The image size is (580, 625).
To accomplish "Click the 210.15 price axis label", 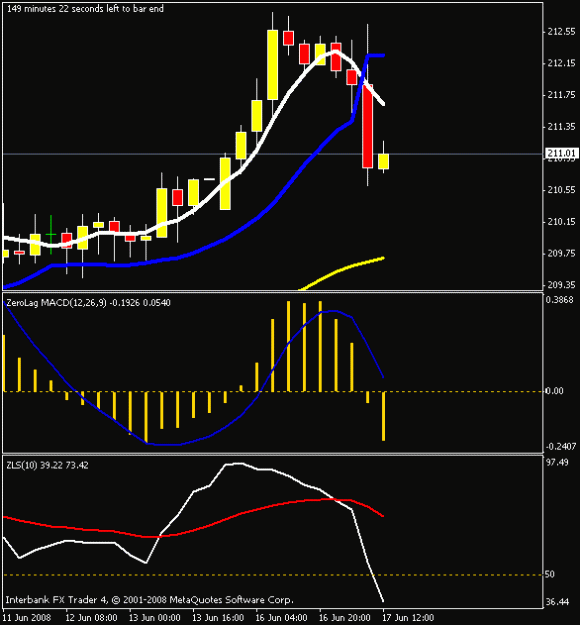I will (x=561, y=222).
